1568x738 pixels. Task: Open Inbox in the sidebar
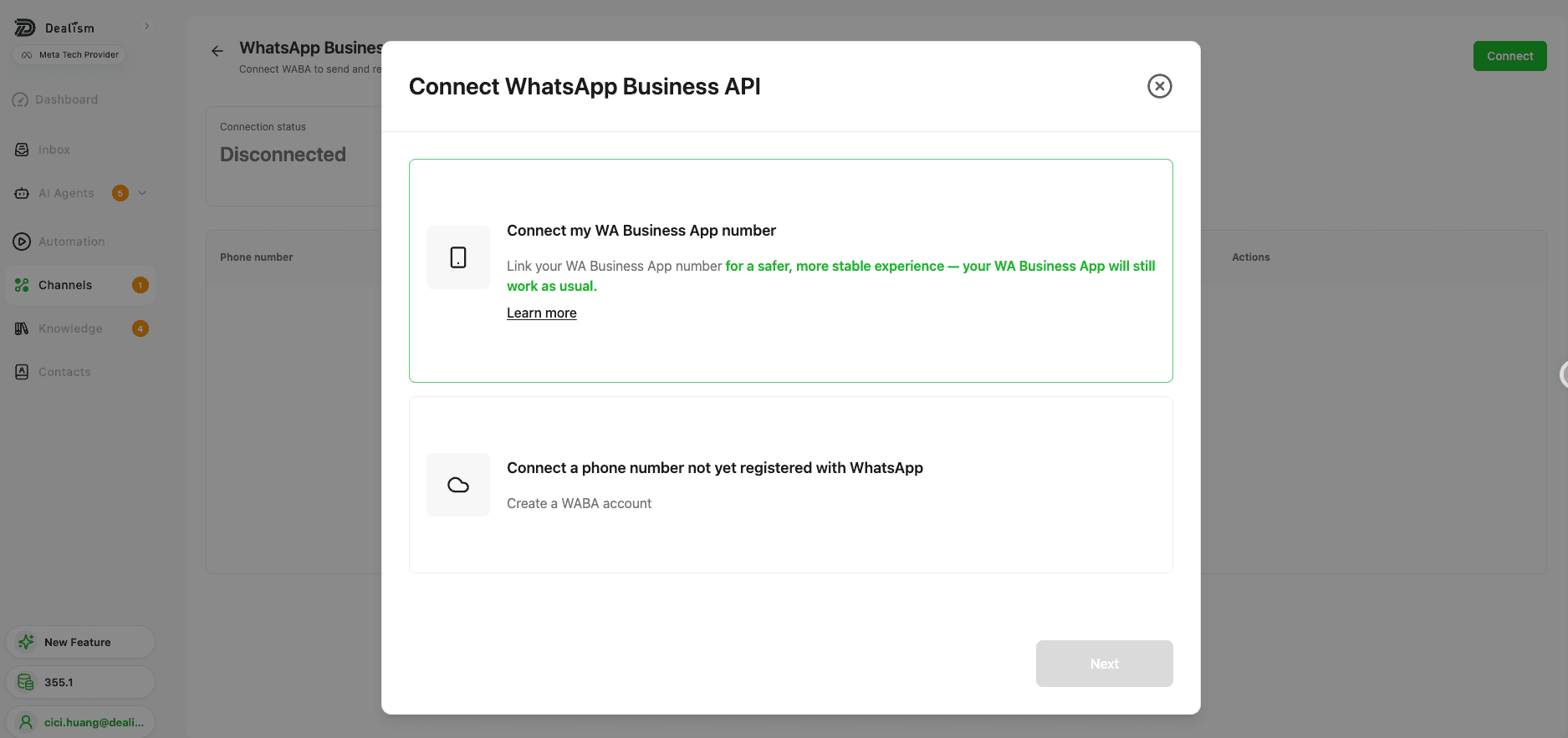tap(54, 150)
